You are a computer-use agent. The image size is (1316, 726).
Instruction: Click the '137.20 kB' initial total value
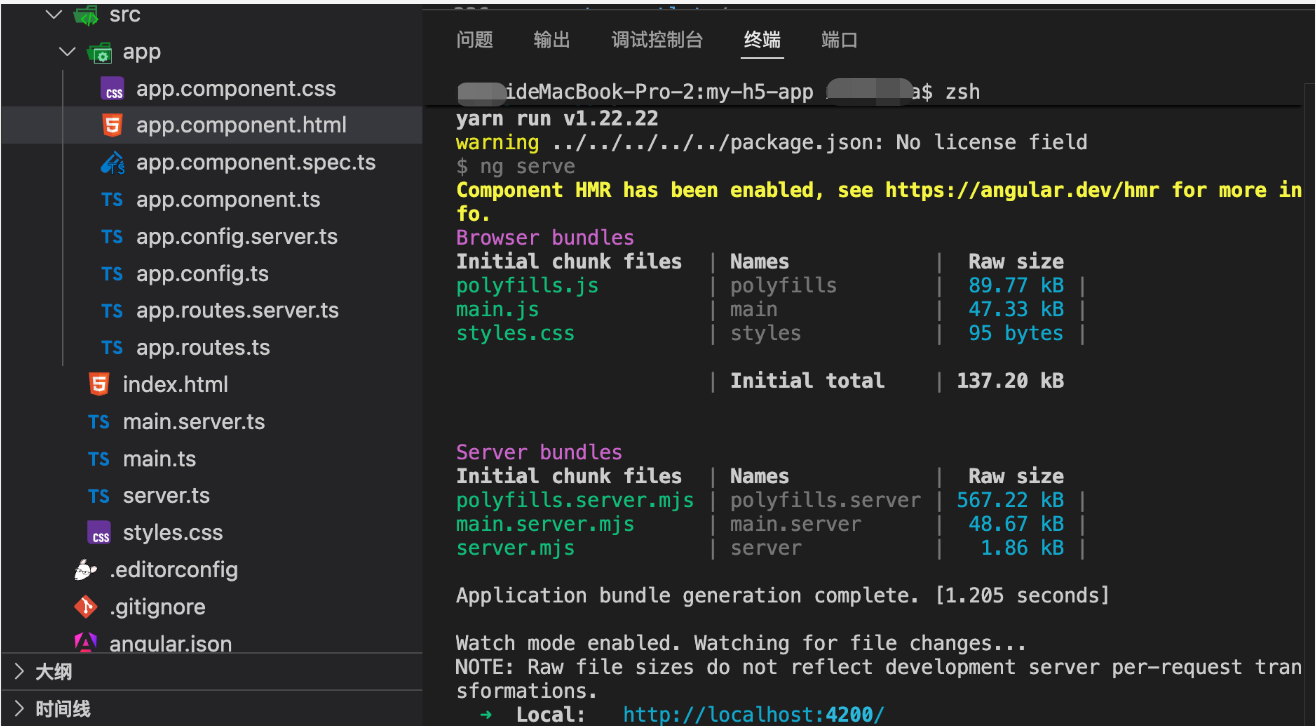(1010, 380)
